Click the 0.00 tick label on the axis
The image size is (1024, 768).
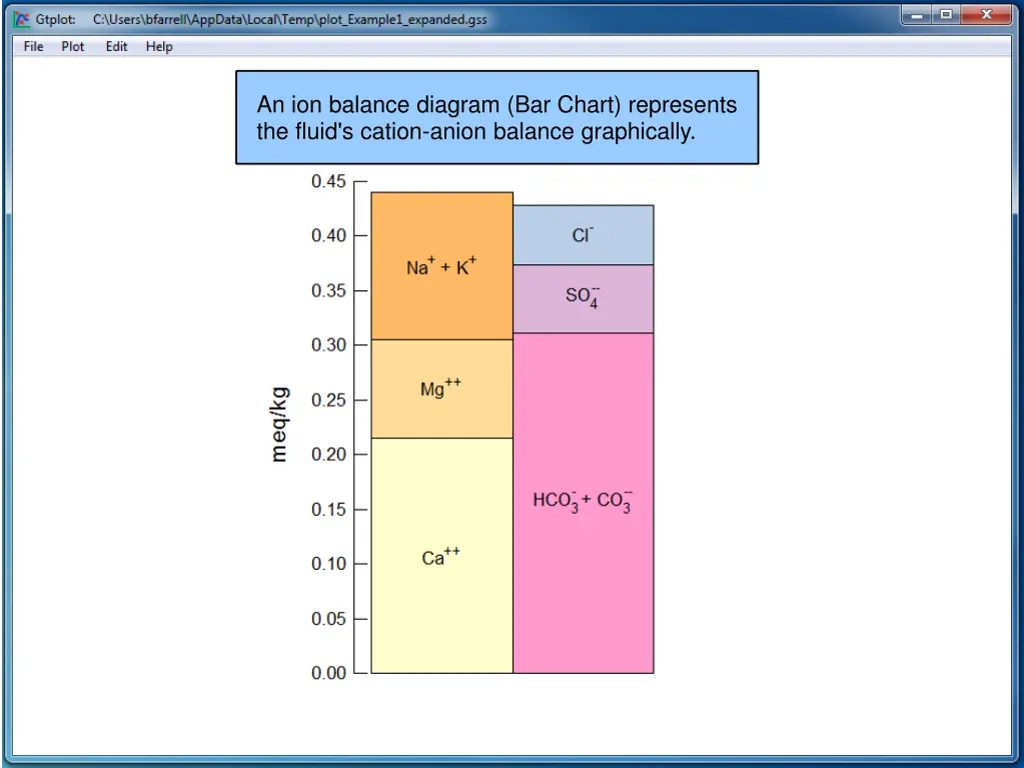pyautogui.click(x=328, y=673)
